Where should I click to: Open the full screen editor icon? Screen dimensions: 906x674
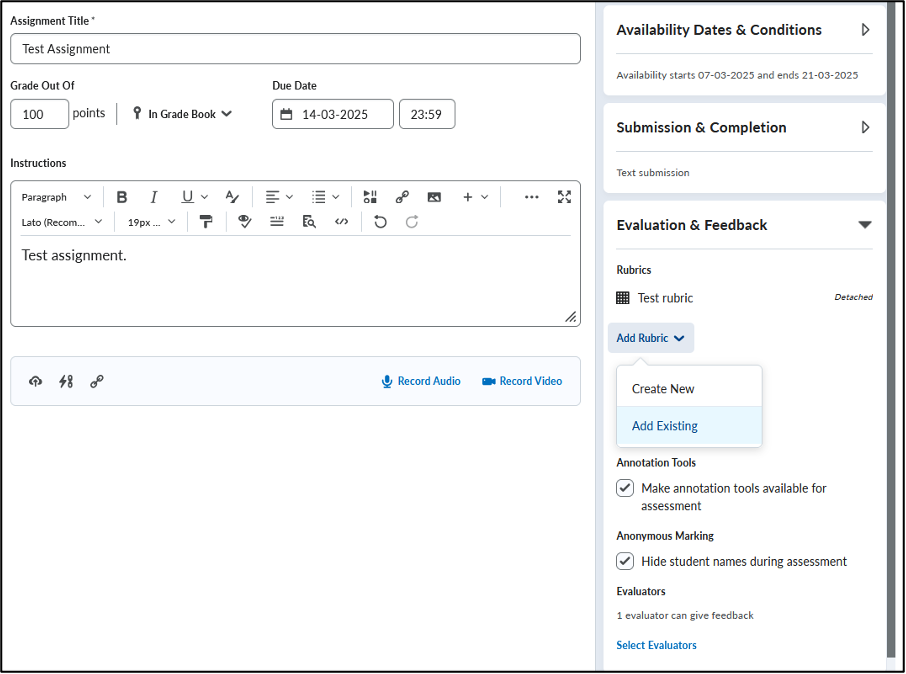(564, 197)
